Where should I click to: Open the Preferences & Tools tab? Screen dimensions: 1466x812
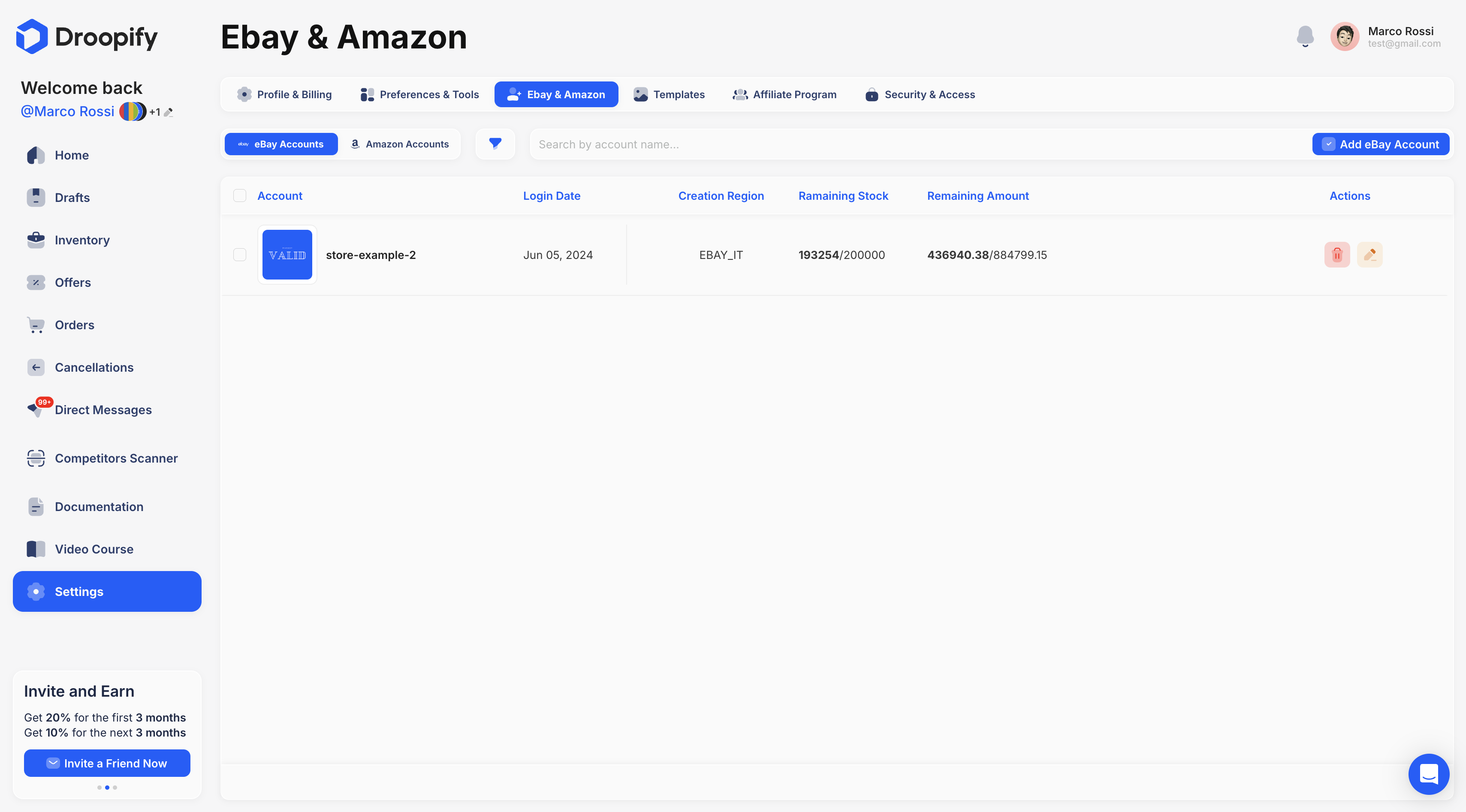(x=419, y=94)
